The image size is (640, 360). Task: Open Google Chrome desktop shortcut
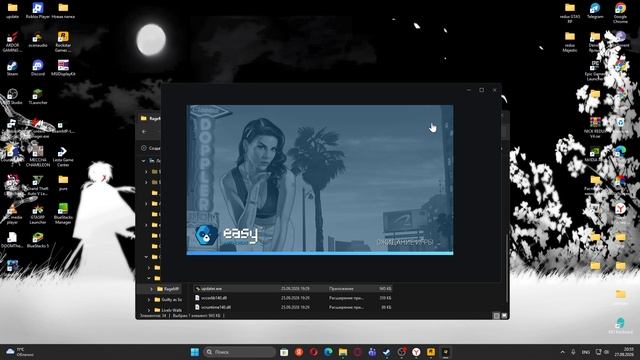click(620, 12)
